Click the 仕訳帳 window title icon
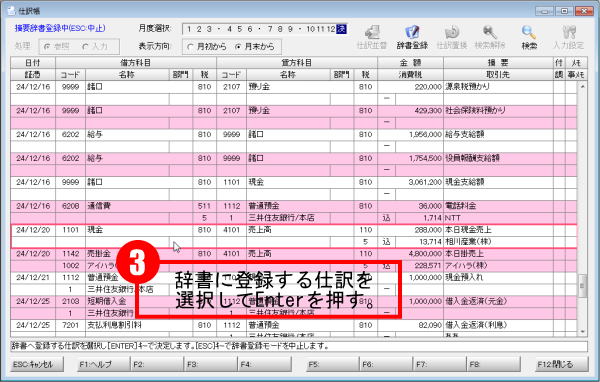The width and height of the screenshot is (600, 382). 11,11
